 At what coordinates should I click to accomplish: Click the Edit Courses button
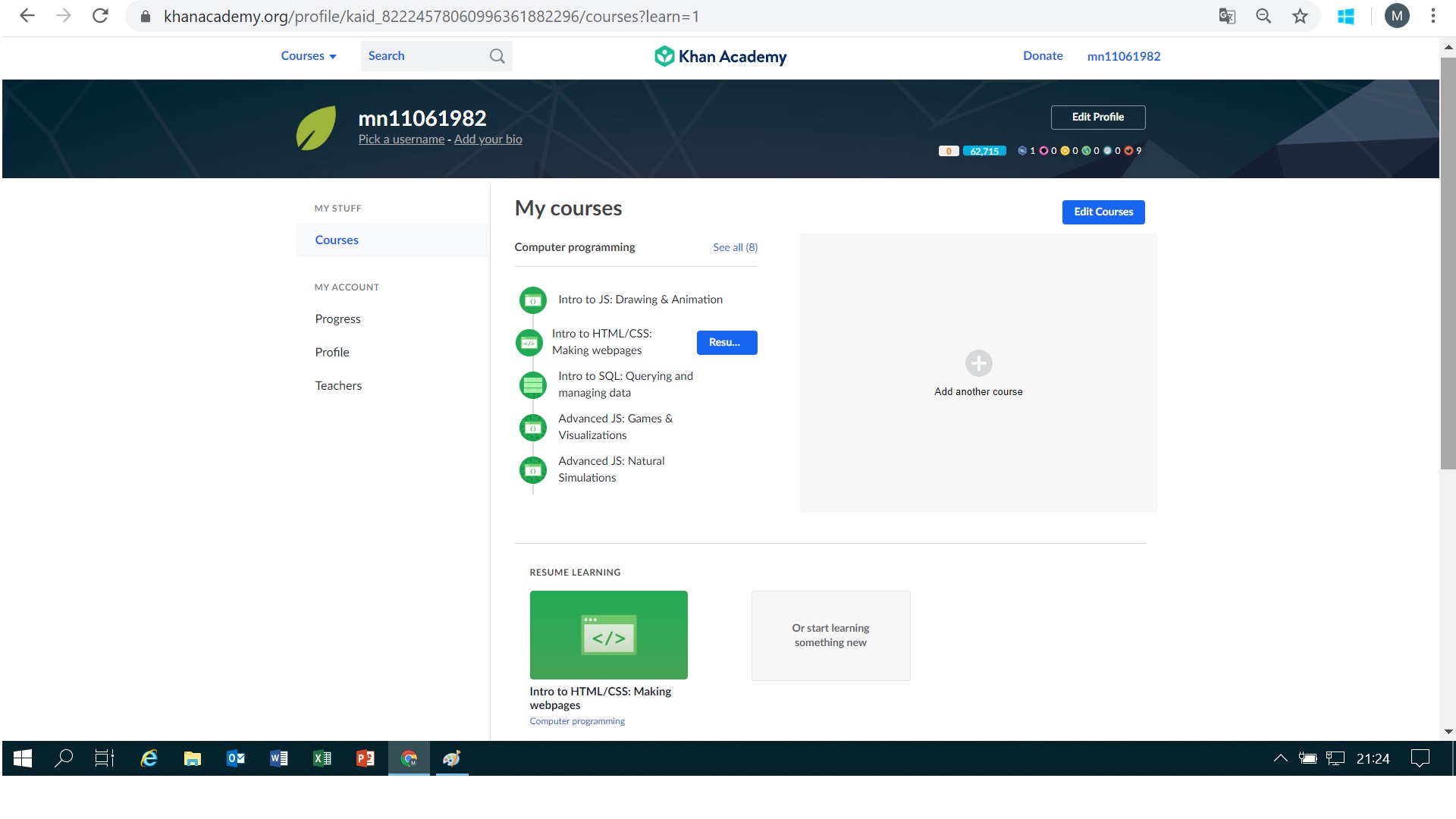point(1103,212)
